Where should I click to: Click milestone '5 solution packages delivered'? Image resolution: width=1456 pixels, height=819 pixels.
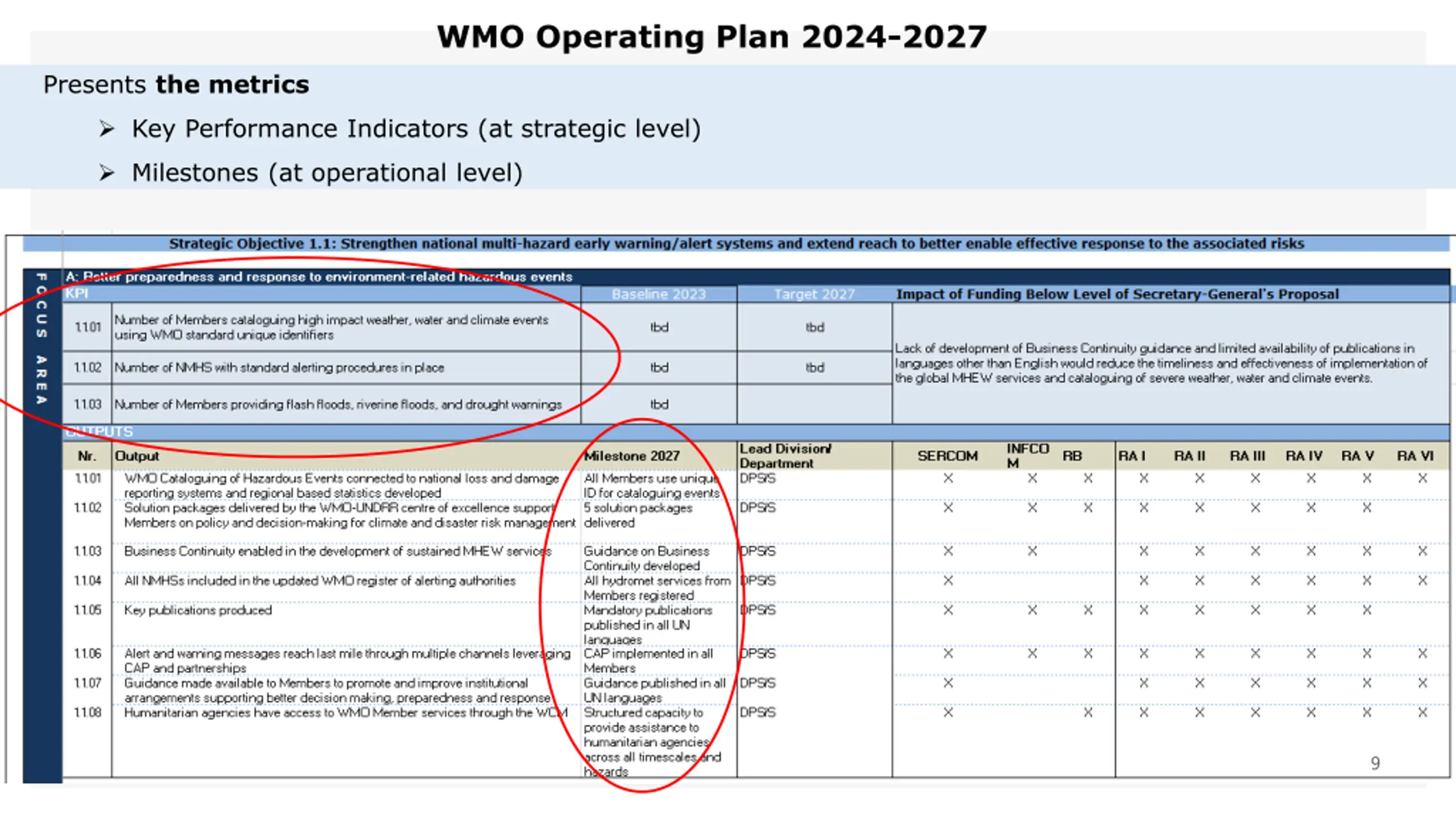[x=638, y=515]
